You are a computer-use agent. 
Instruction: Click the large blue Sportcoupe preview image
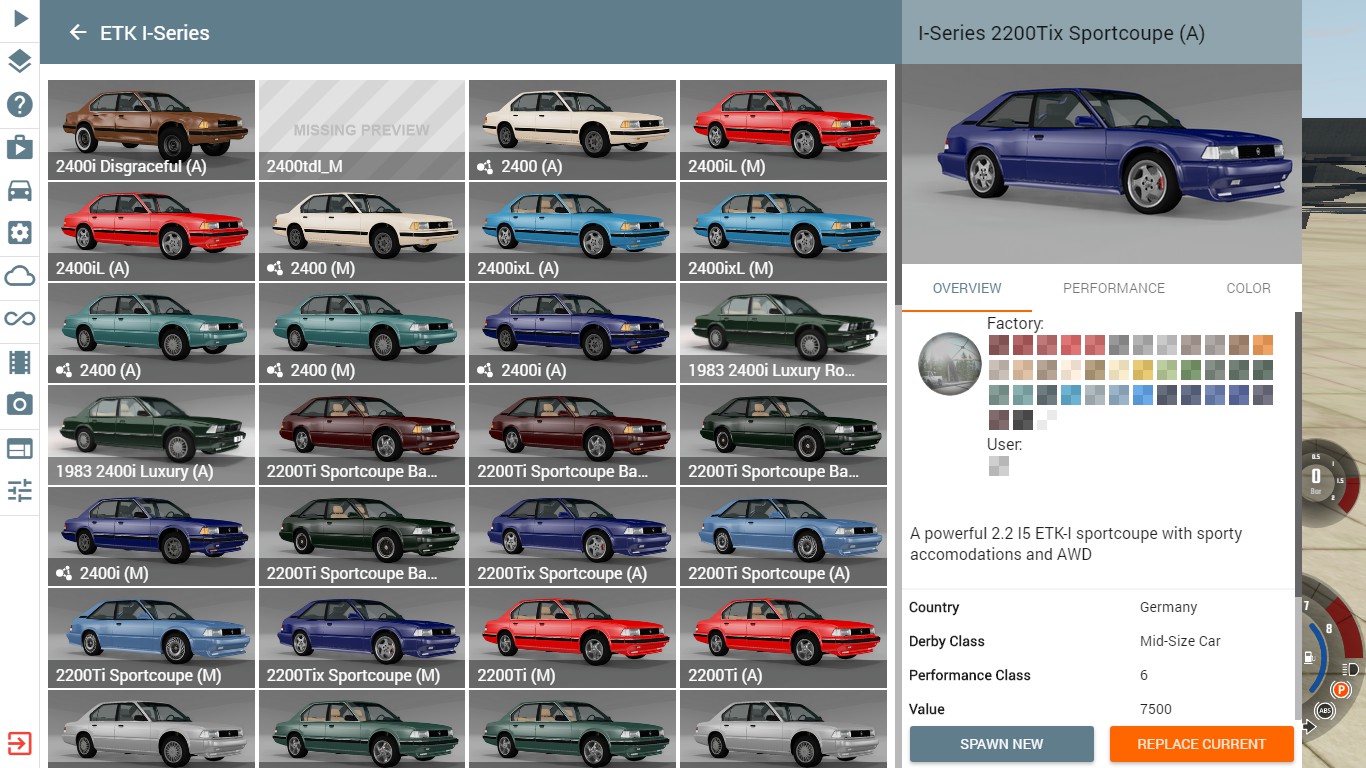coord(1101,164)
